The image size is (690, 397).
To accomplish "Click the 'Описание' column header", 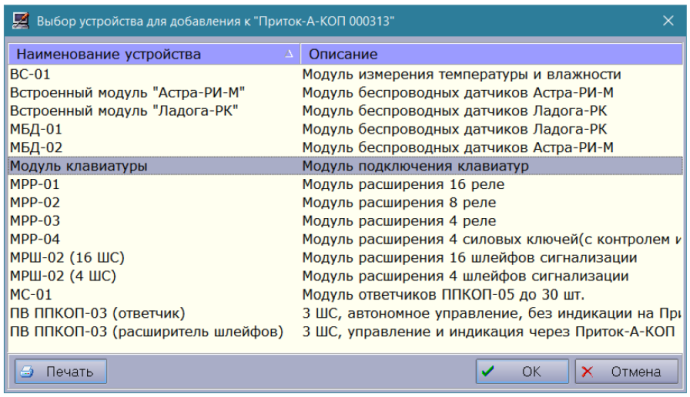I will [x=492, y=54].
